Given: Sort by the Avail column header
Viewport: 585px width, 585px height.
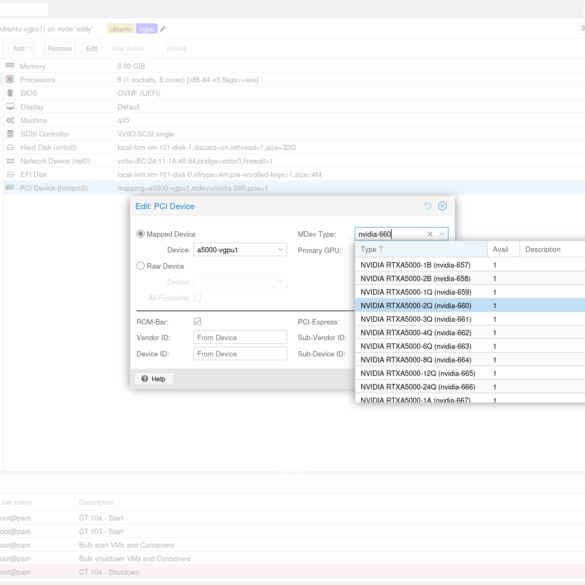Looking at the screenshot, I should tap(503, 249).
